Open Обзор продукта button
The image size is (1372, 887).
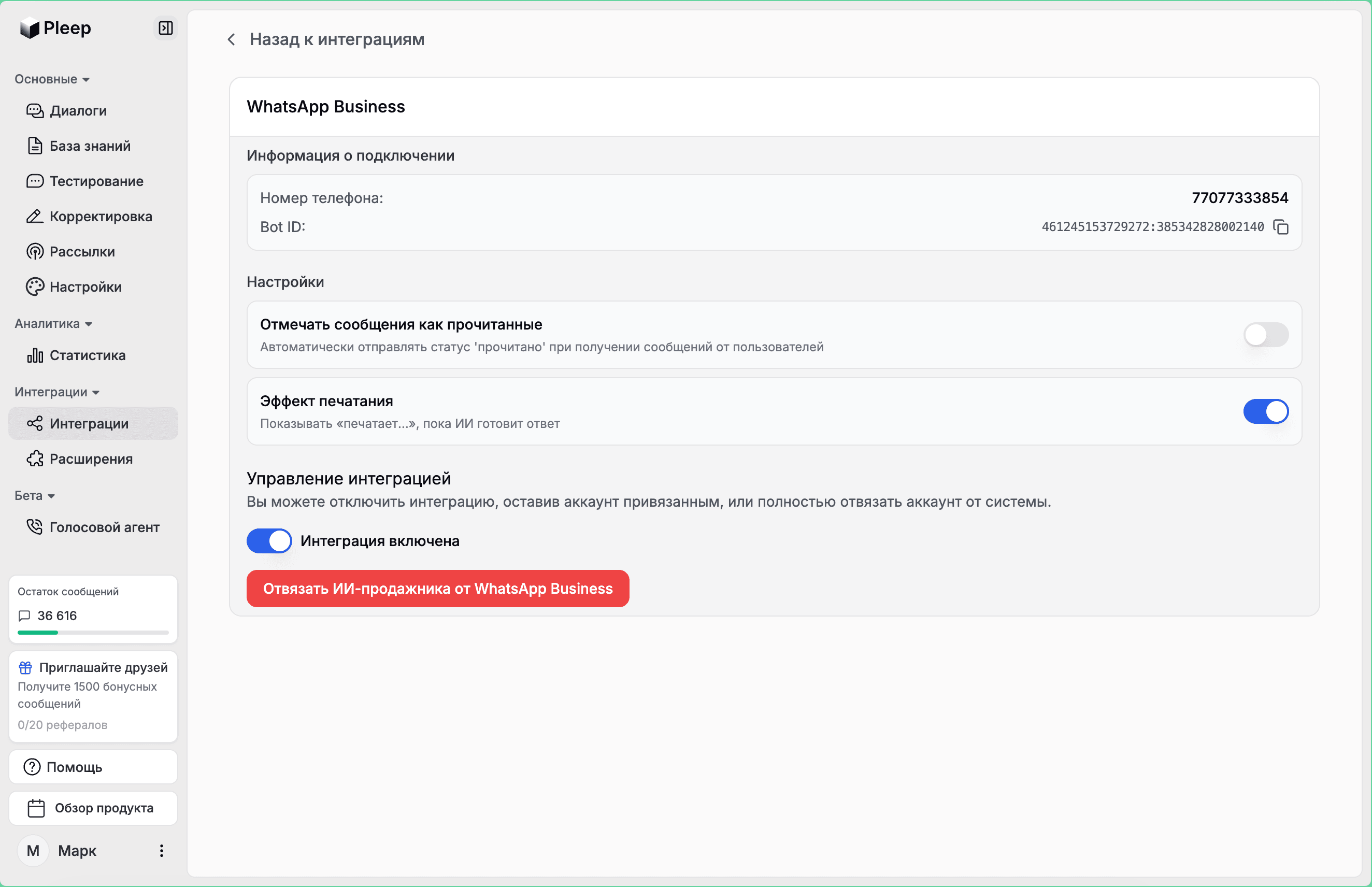(93, 808)
